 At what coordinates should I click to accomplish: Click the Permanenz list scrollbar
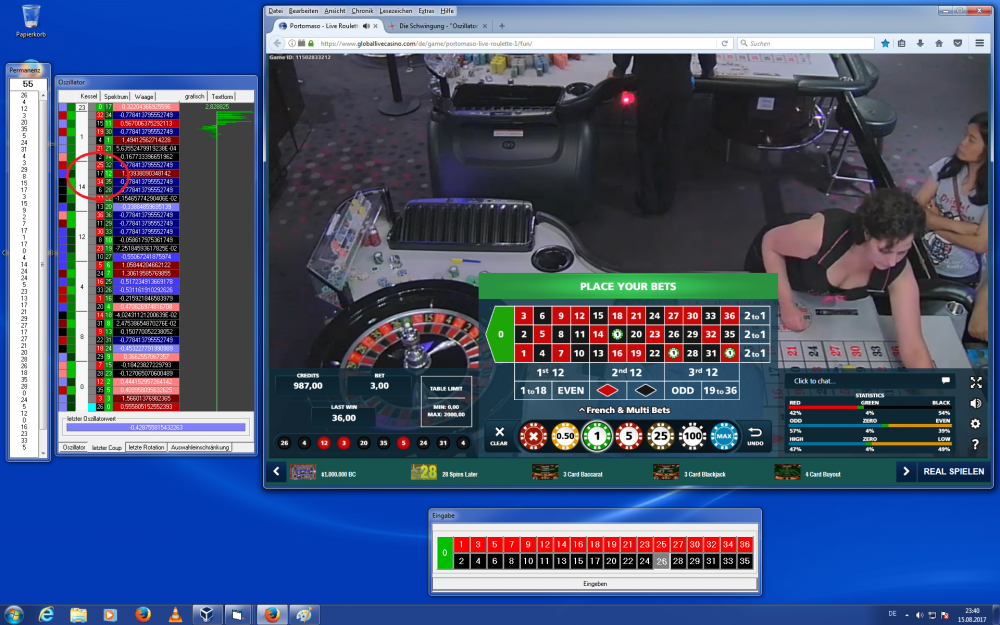(43, 274)
